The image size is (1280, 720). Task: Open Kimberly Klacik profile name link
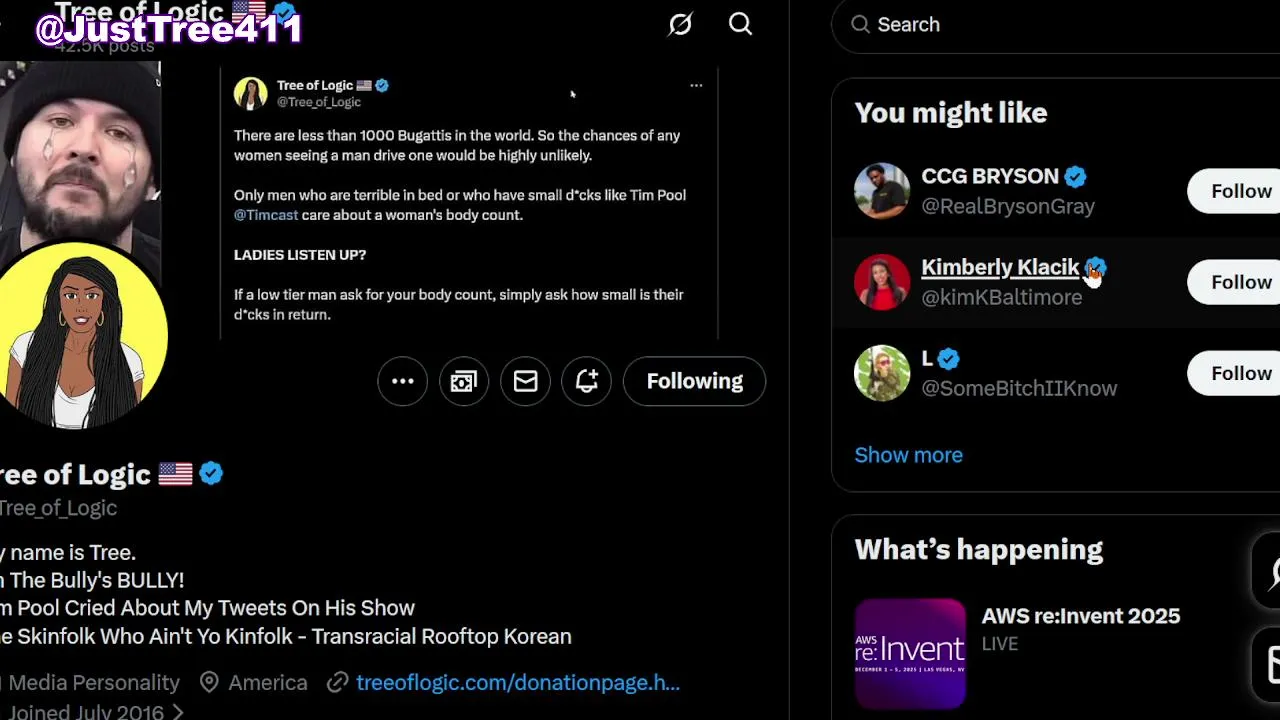click(1000, 267)
